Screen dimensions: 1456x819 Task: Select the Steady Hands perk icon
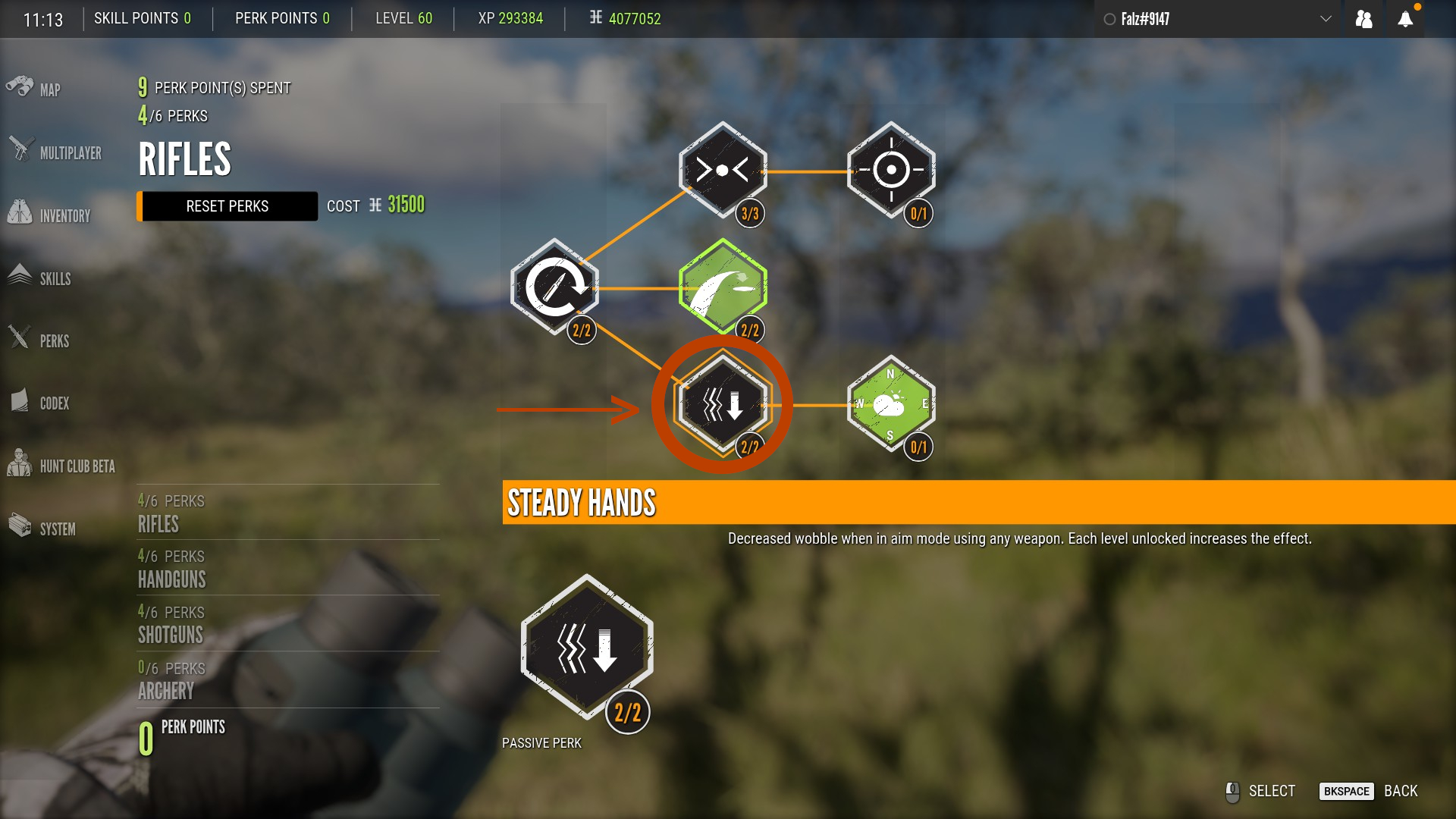(x=722, y=405)
